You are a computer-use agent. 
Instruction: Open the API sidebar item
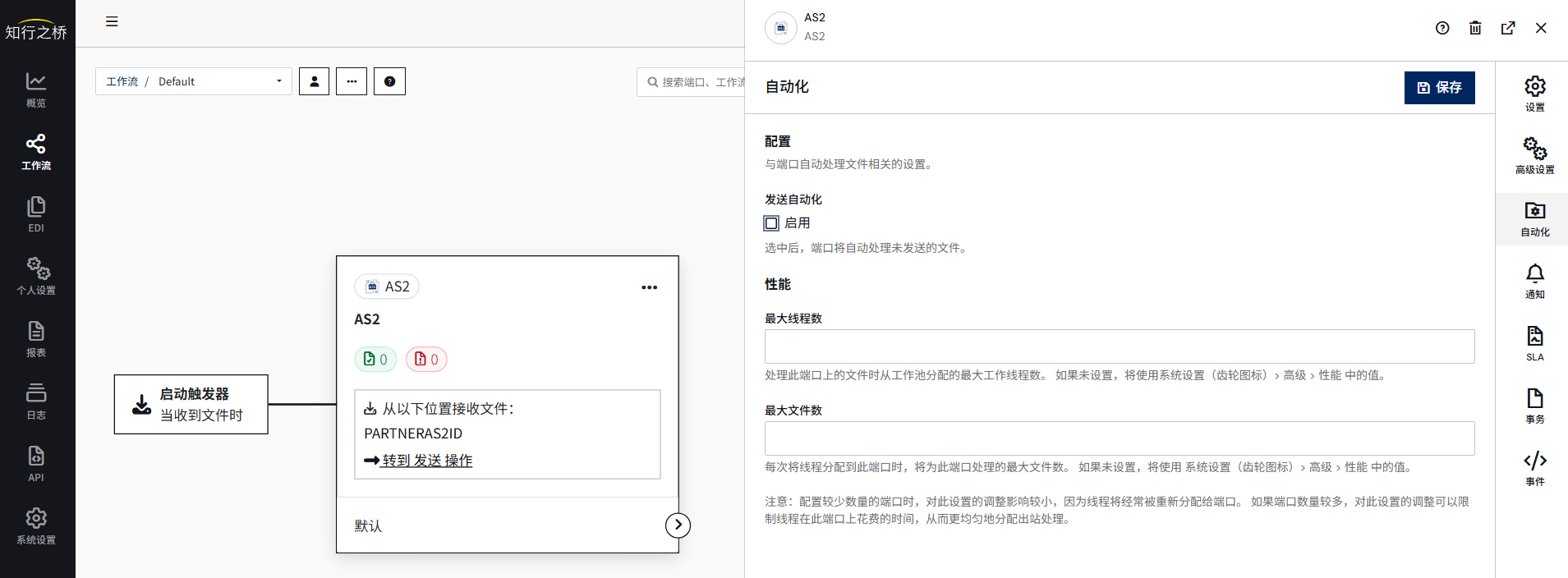tap(36, 465)
